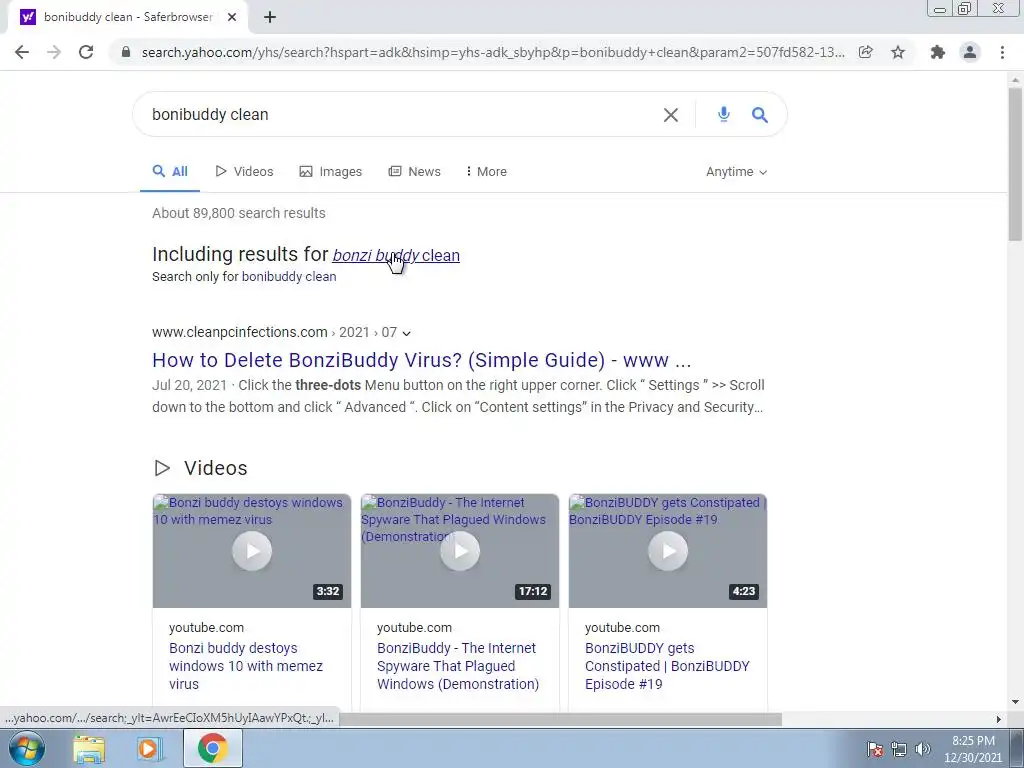Viewport: 1024px width, 768px height.
Task: Play the 4:23 BonziBUDDY Constipated video
Action: pos(667,551)
